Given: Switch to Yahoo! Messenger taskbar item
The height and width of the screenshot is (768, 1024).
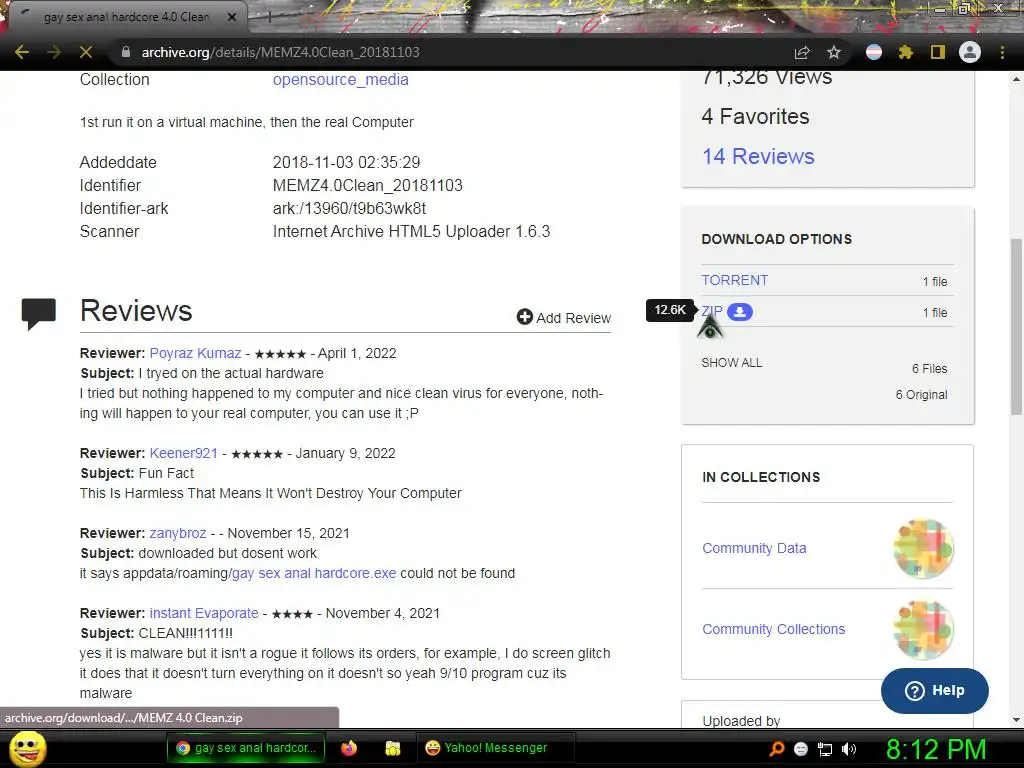Looking at the screenshot, I should (x=495, y=748).
